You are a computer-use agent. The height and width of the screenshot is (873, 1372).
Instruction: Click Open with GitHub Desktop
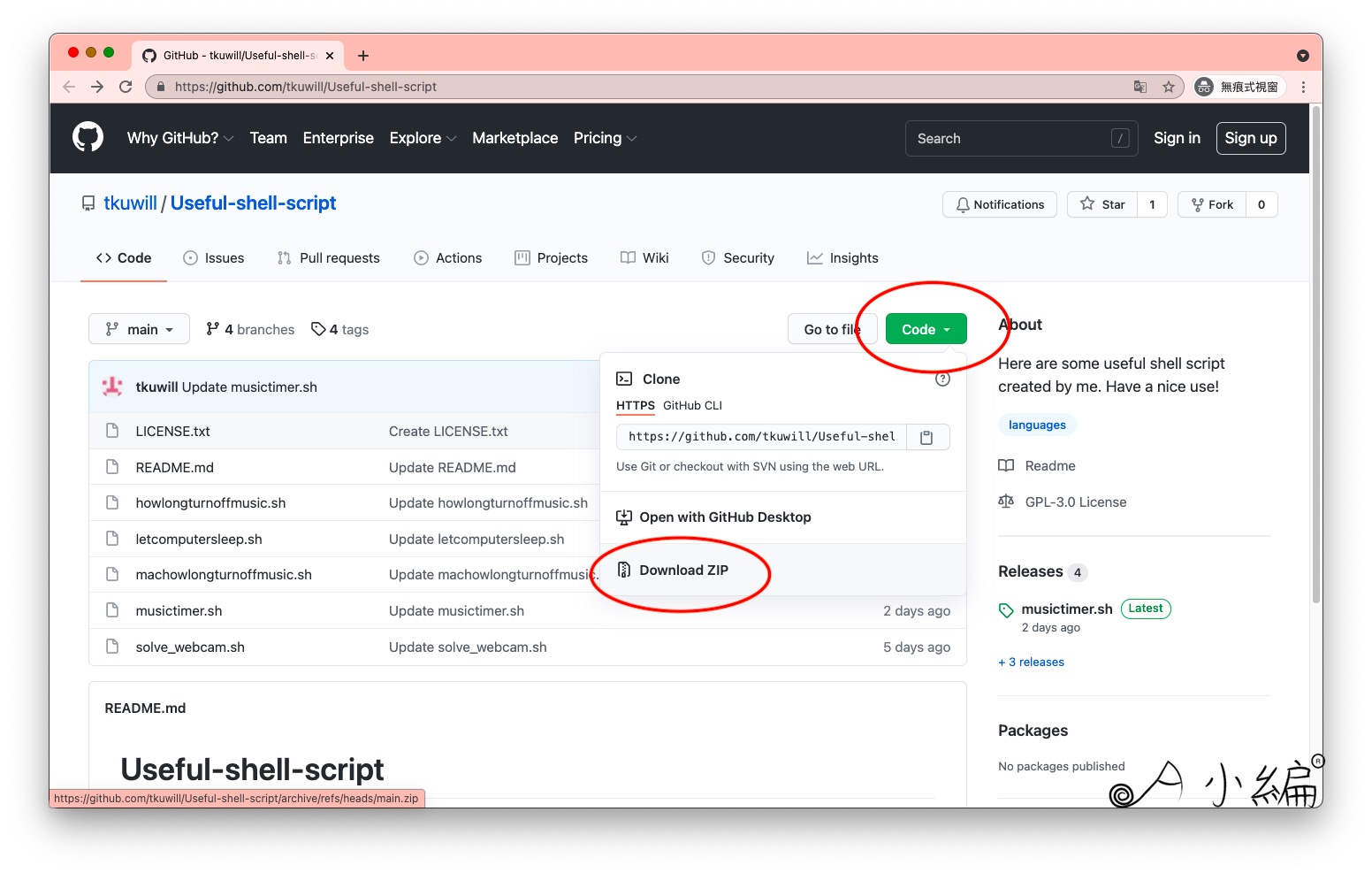(725, 517)
